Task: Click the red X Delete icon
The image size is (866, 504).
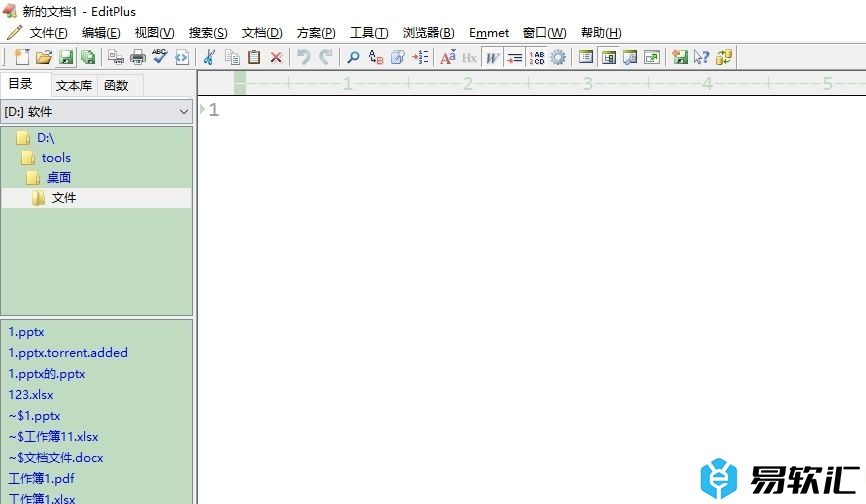Action: tap(276, 57)
